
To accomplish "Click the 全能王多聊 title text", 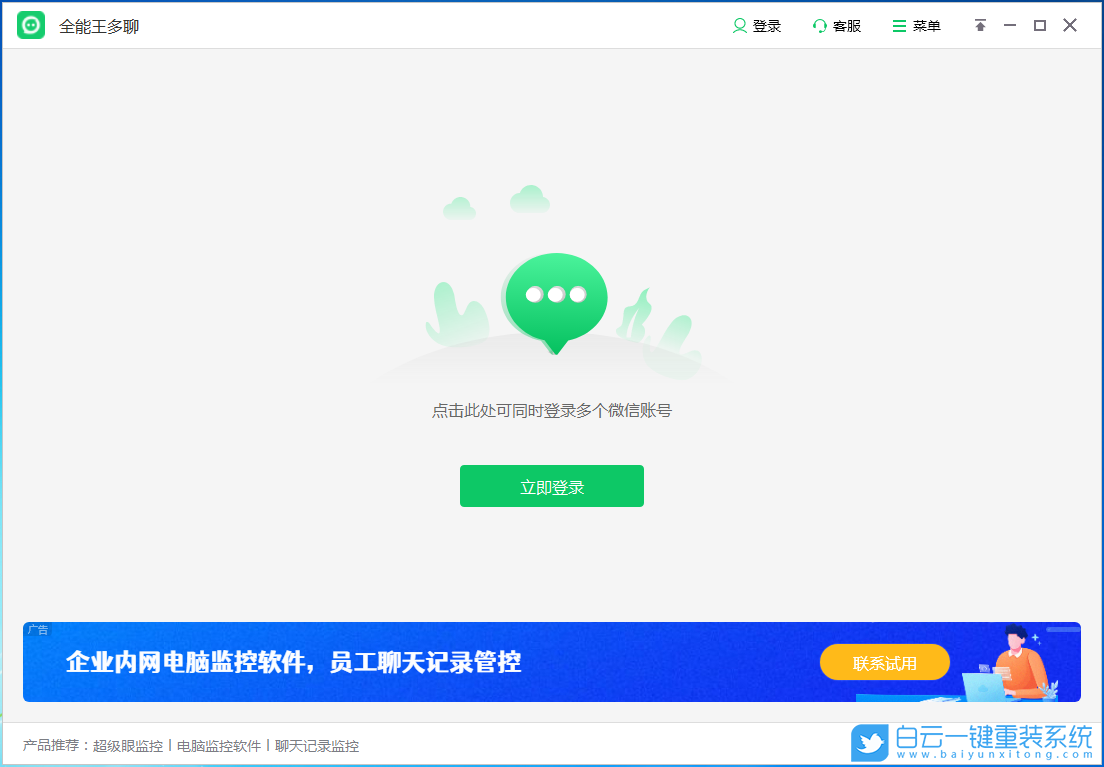I will coord(100,25).
